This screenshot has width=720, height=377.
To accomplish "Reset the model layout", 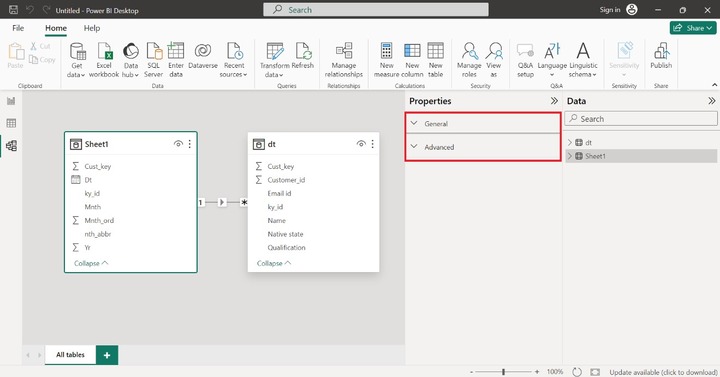I will pos(577,372).
